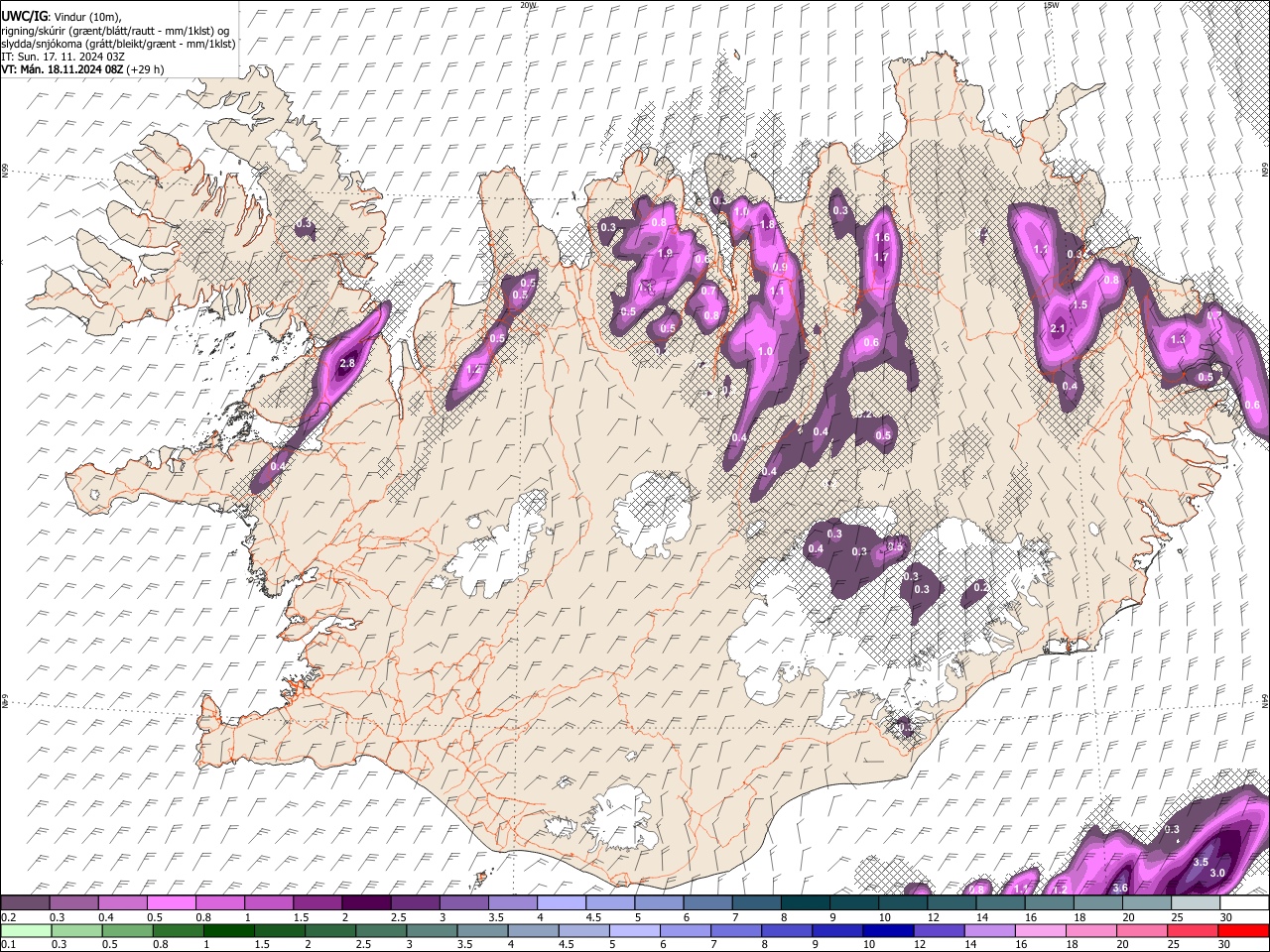
Task: Click the '15W' longitude label
Action: click(1052, 5)
